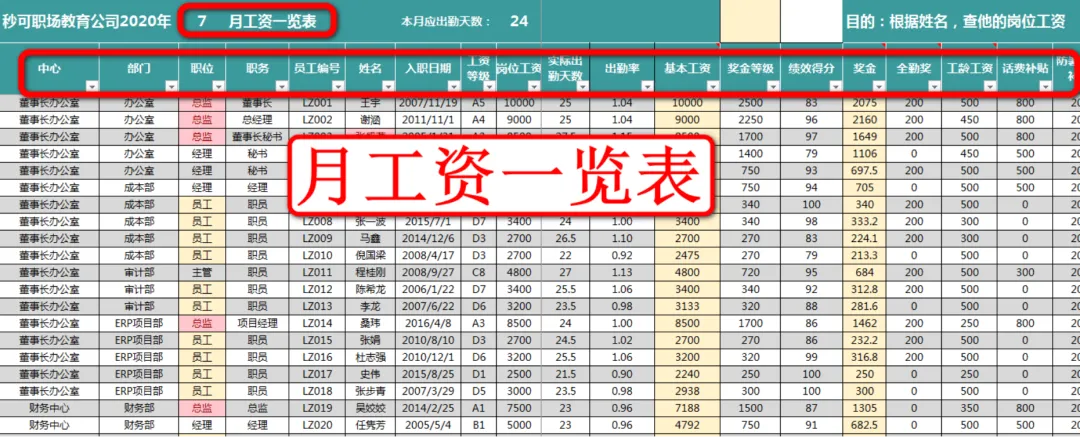1080x437 pixels.
Task: Open the 出勤率 column filter dropdown
Action: pyautogui.click(x=647, y=86)
